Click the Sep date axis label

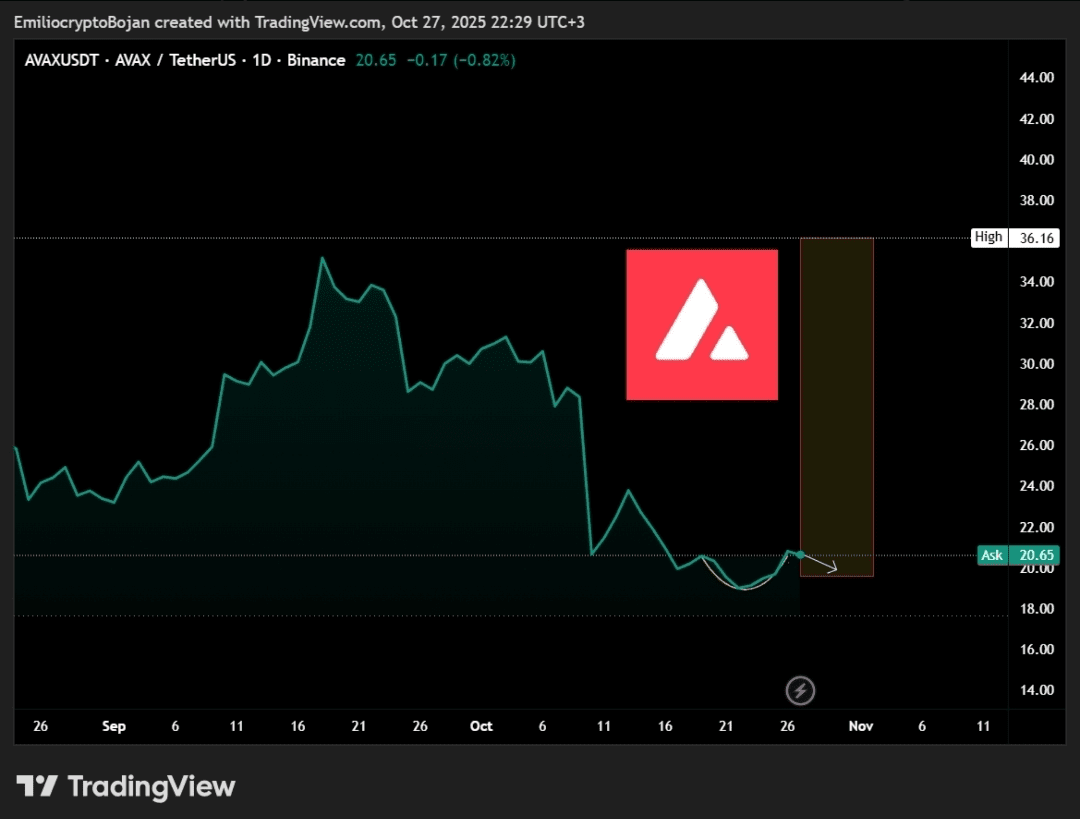(114, 726)
